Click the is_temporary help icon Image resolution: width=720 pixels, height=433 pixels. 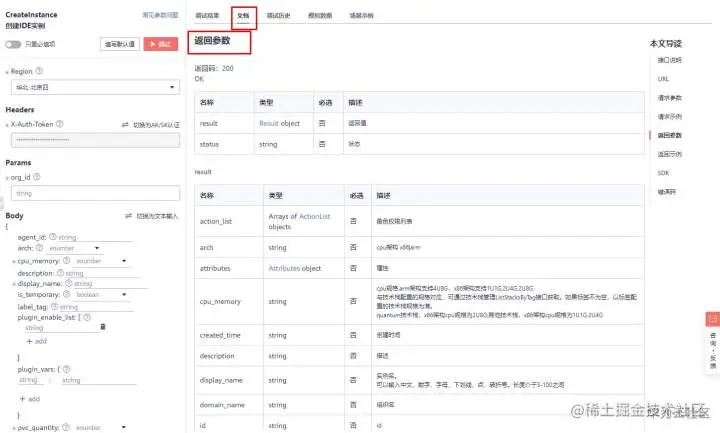point(67,294)
